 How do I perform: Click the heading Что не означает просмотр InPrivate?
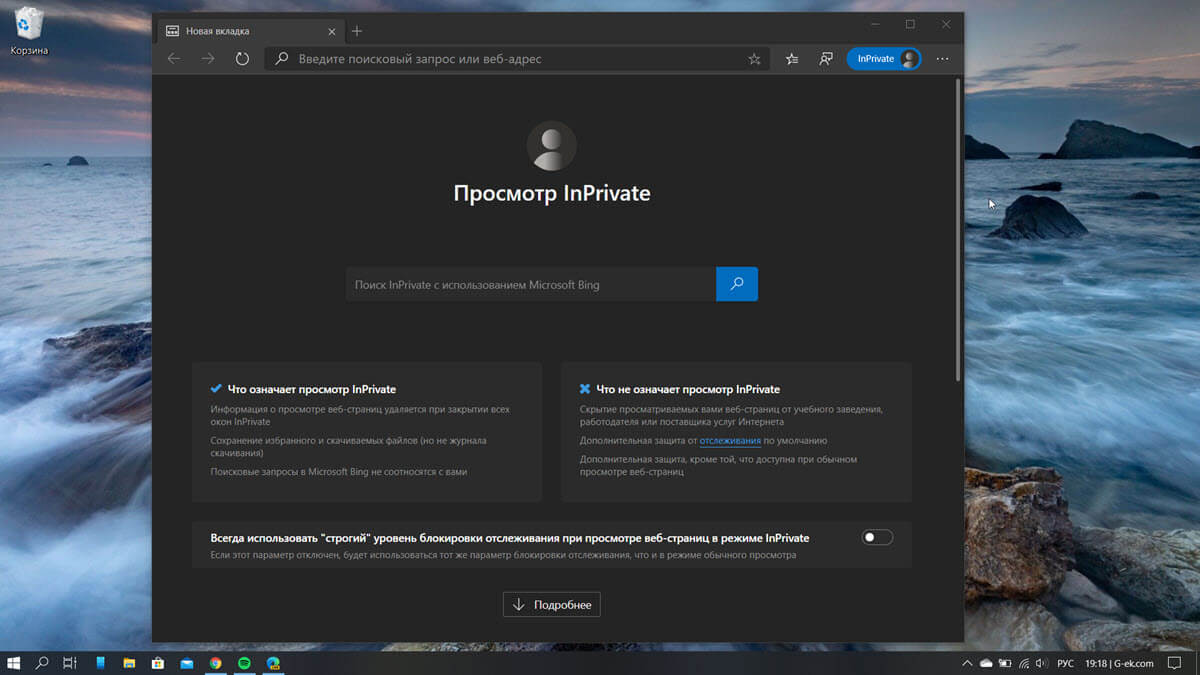pyautogui.click(x=688, y=389)
